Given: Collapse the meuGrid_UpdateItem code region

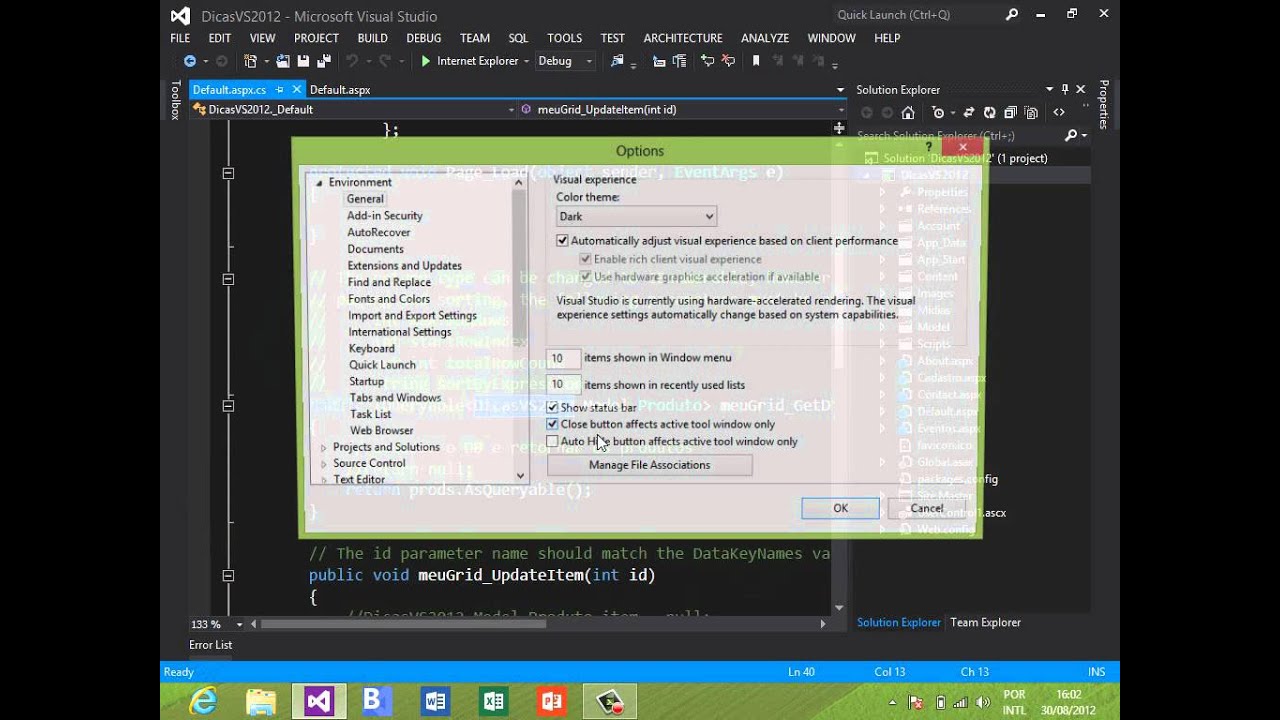Looking at the screenshot, I should pyautogui.click(x=228, y=576).
